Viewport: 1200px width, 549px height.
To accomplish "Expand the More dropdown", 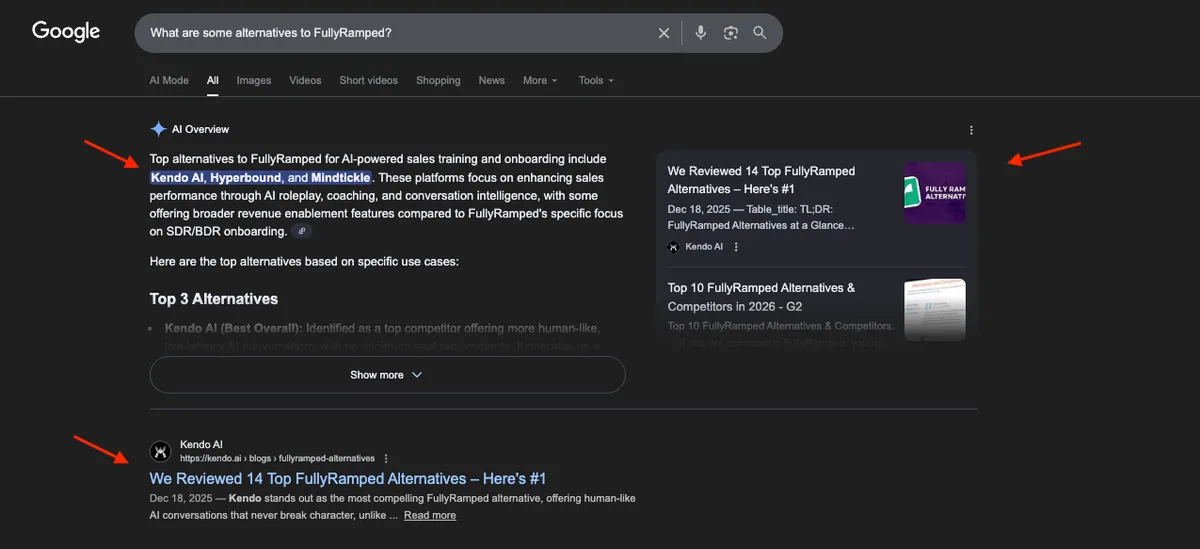I will (540, 80).
